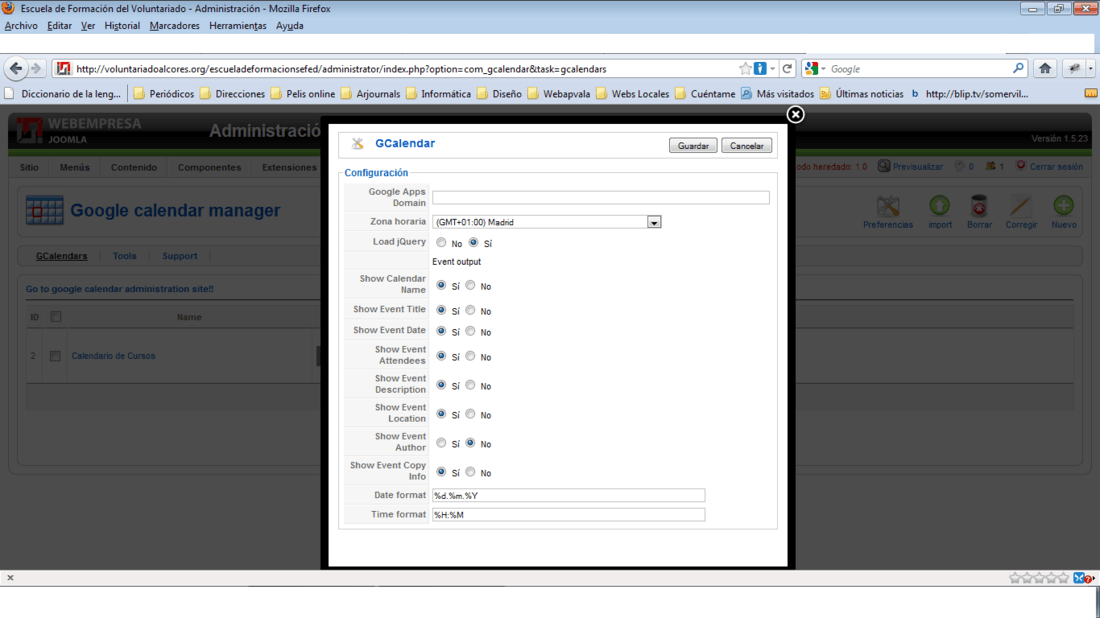Open Go to google calendar administration site link
This screenshot has height=618, width=1100.
coord(120,289)
